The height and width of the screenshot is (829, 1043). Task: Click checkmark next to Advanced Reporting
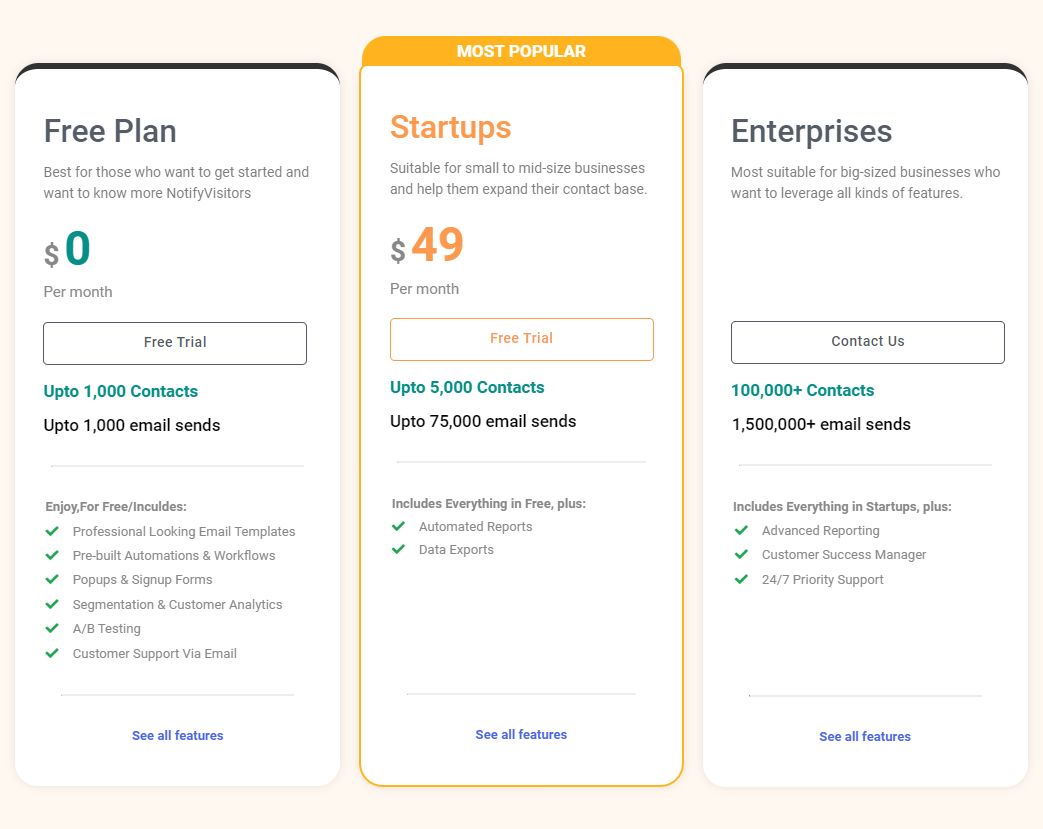tap(741, 530)
